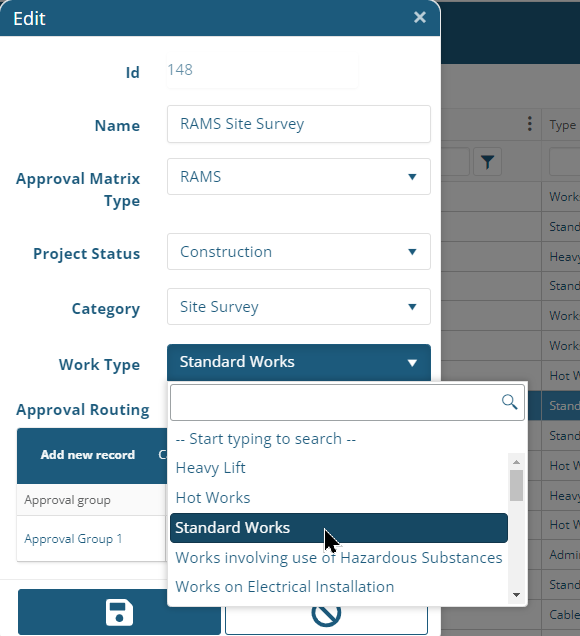Image resolution: width=580 pixels, height=636 pixels.
Task: Click the filter funnel icon in grid
Action: pos(487,162)
